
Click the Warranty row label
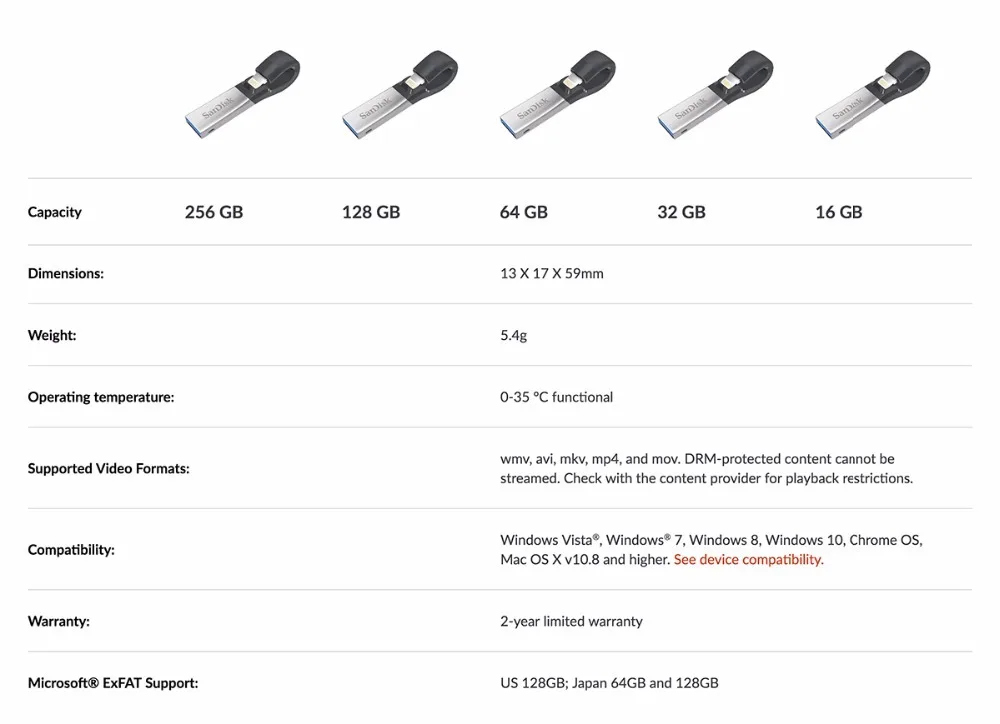[x=59, y=622]
